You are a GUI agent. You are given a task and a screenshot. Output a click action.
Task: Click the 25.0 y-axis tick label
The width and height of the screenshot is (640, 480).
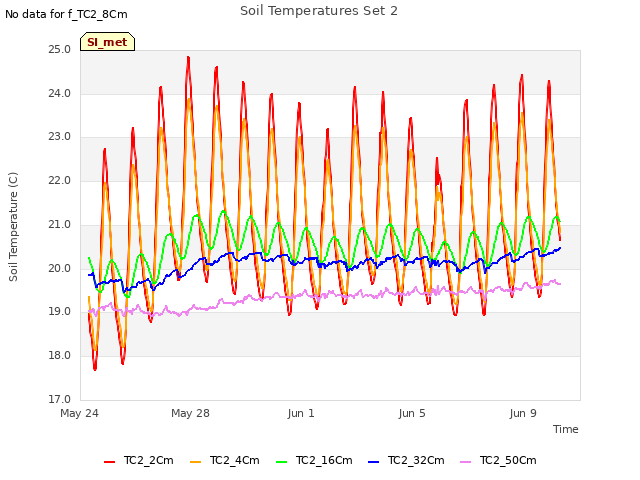[60, 50]
